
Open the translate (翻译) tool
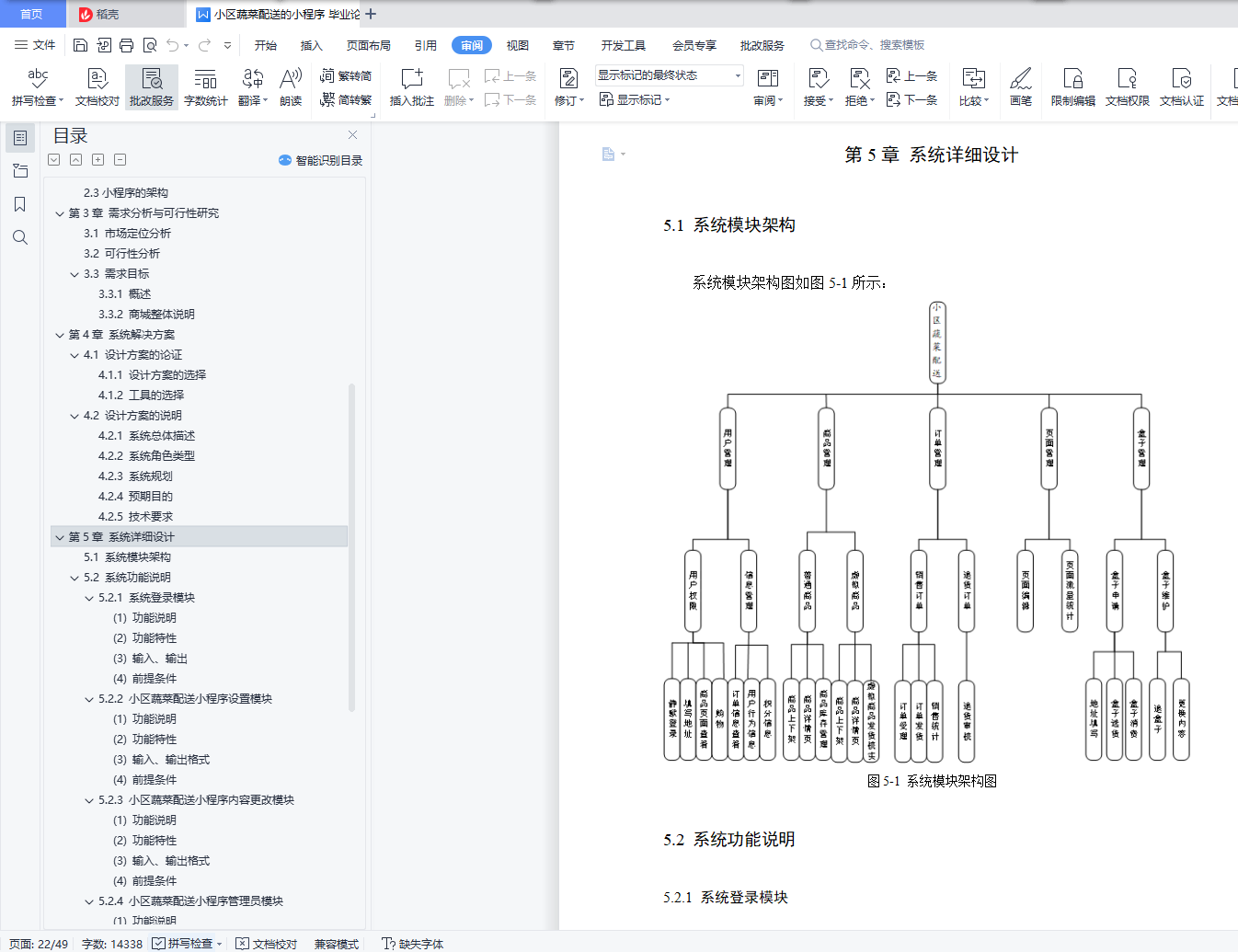253,87
